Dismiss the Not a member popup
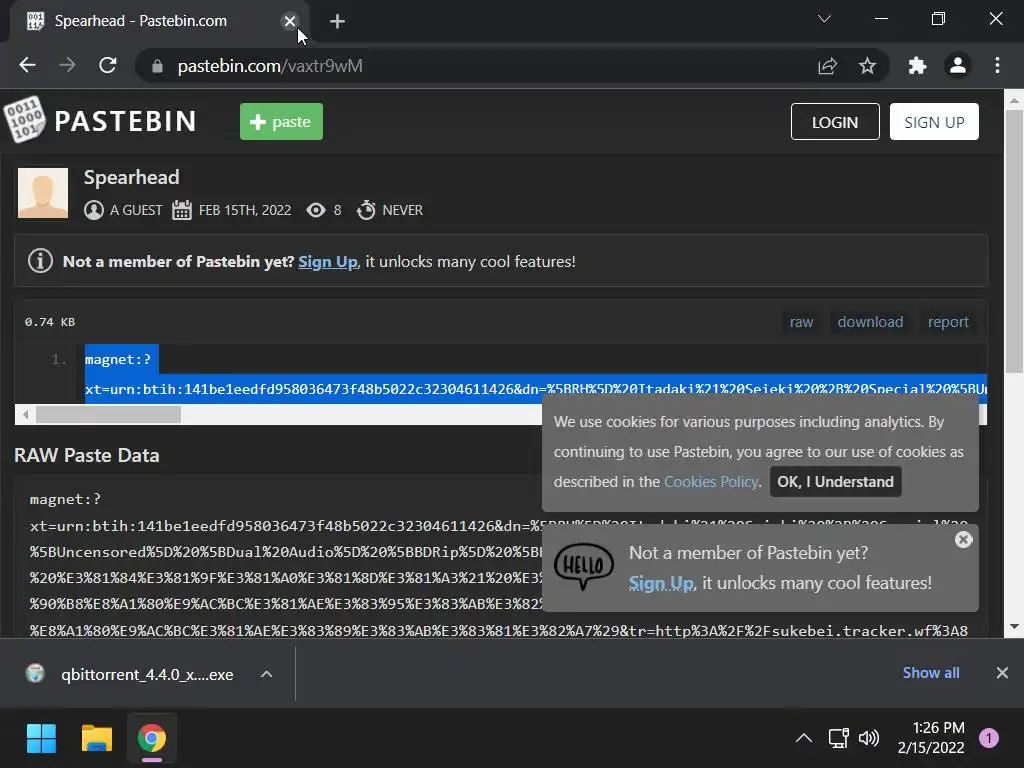This screenshot has width=1024, height=768. tap(963, 539)
